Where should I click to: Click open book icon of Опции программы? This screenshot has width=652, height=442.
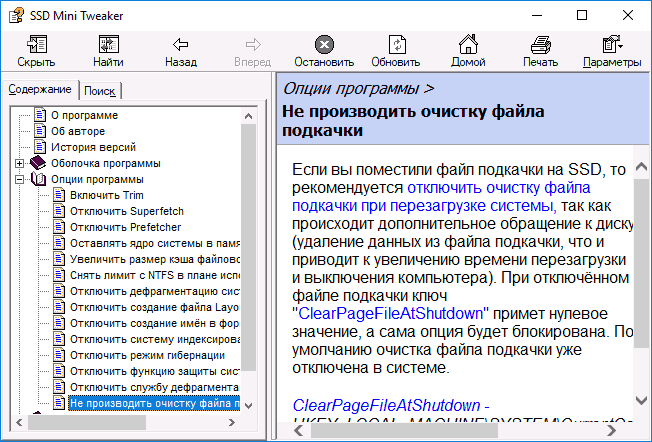pos(39,179)
